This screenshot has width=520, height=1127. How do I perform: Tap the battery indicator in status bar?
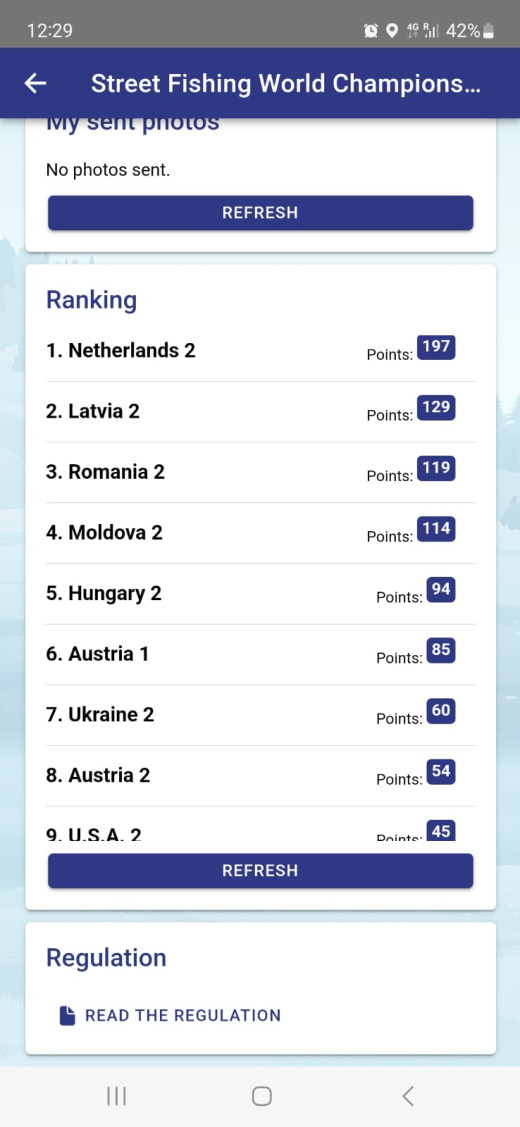tap(490, 31)
